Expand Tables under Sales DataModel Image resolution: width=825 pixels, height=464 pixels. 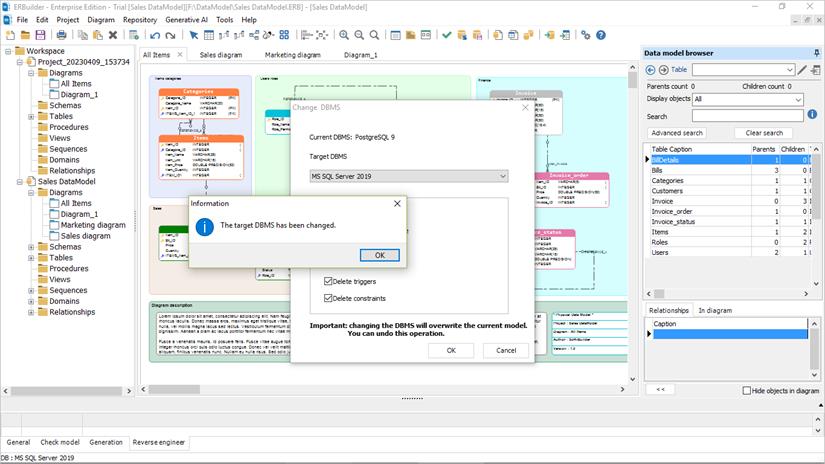point(31,258)
